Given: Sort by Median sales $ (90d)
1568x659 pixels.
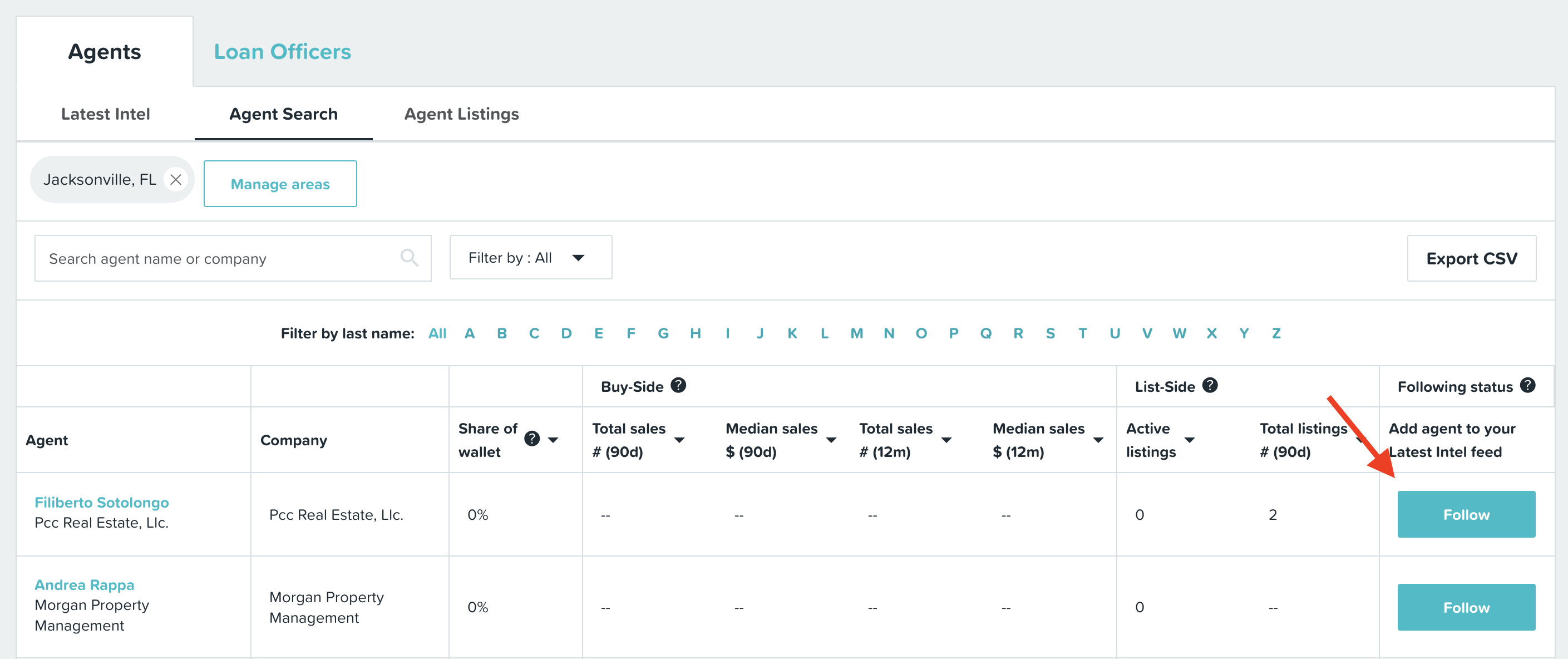Looking at the screenshot, I should click(831, 440).
